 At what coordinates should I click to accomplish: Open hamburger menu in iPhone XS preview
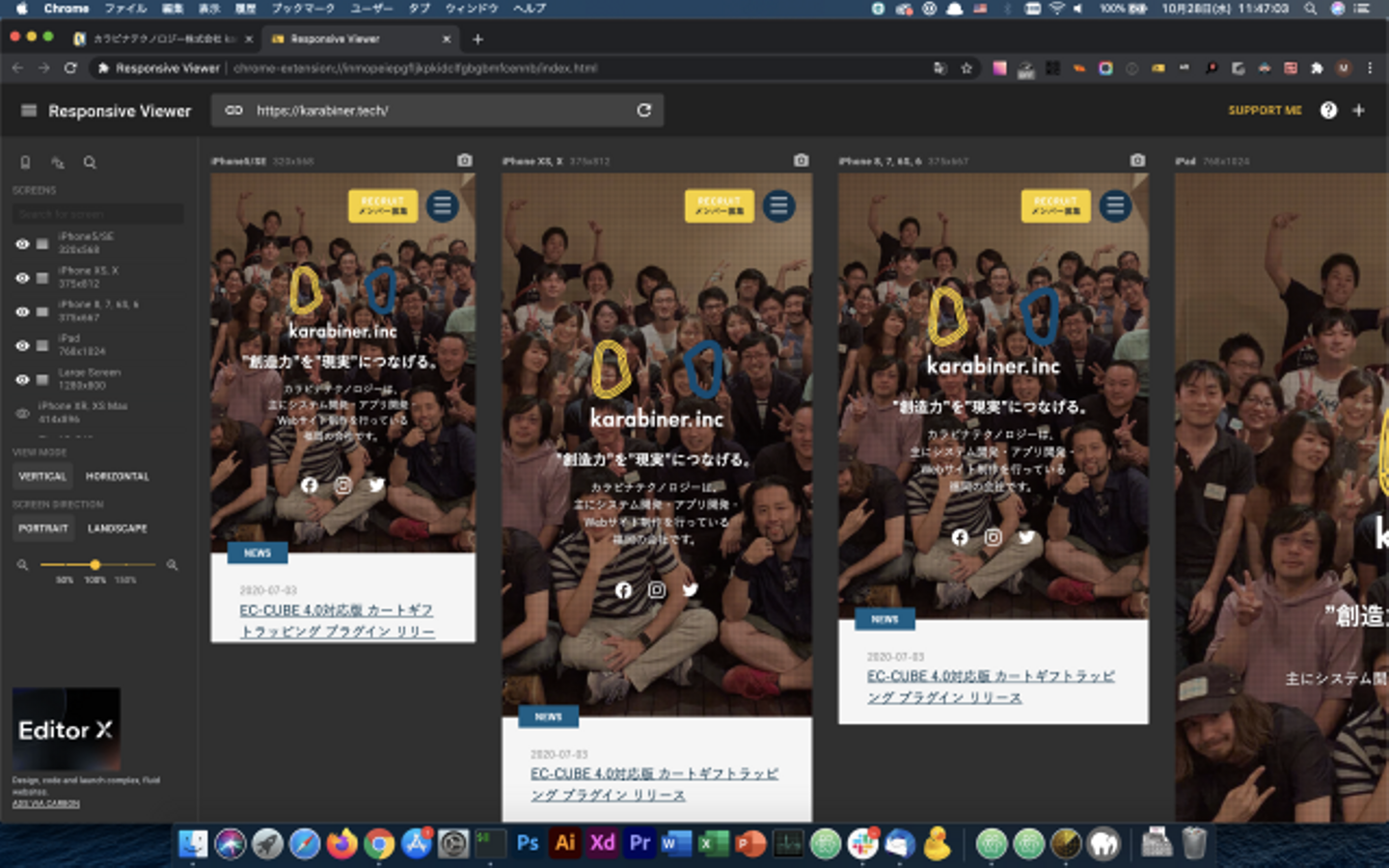click(779, 205)
